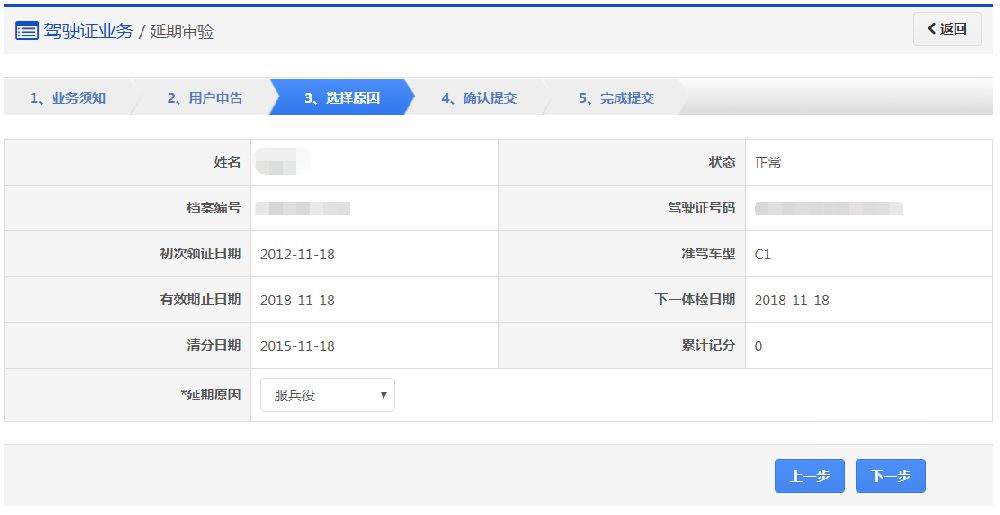Image resolution: width=1000 pixels, height=515 pixels.
Task: Expand the 延期原因 dropdown showing 服兵役
Action: tap(327, 395)
